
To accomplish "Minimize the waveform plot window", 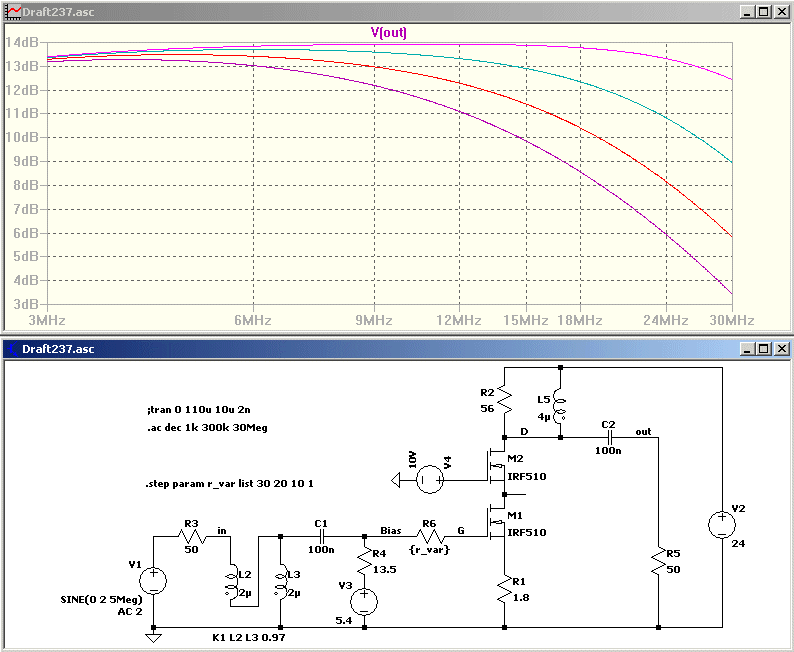I will (747, 12).
